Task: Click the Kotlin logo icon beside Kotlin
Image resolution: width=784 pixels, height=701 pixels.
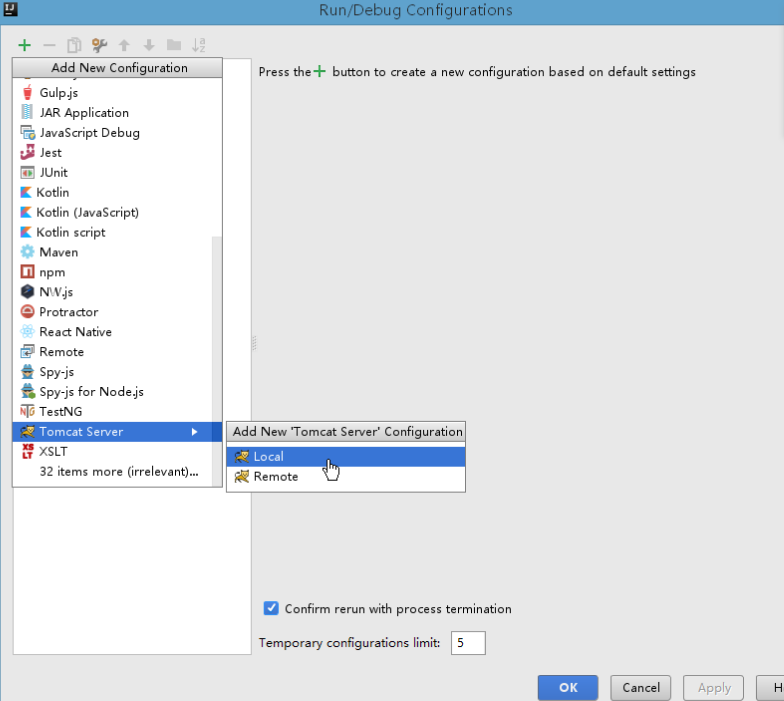Action: [26, 192]
